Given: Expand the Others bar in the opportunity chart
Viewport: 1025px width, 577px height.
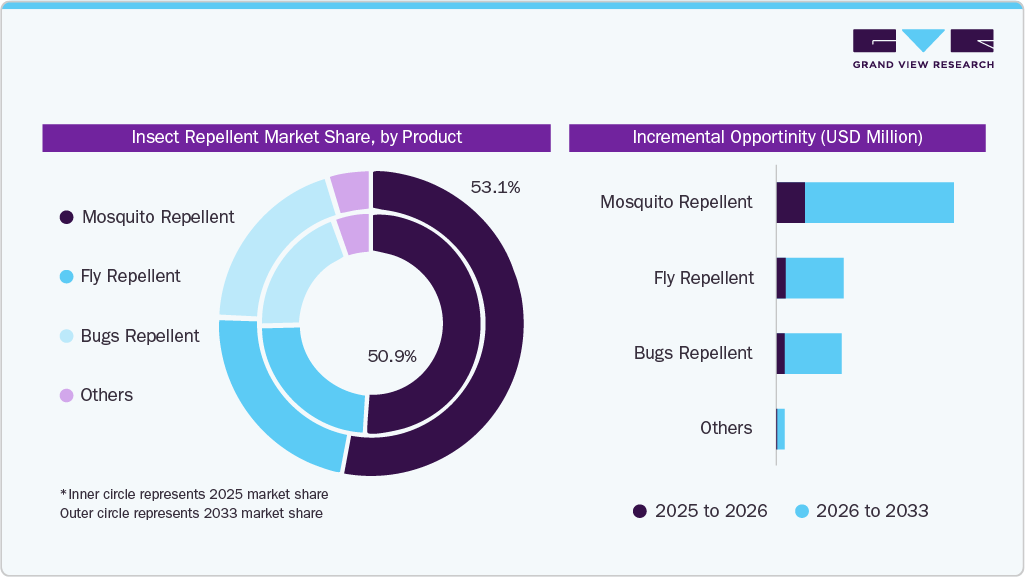Looking at the screenshot, I should (x=781, y=427).
